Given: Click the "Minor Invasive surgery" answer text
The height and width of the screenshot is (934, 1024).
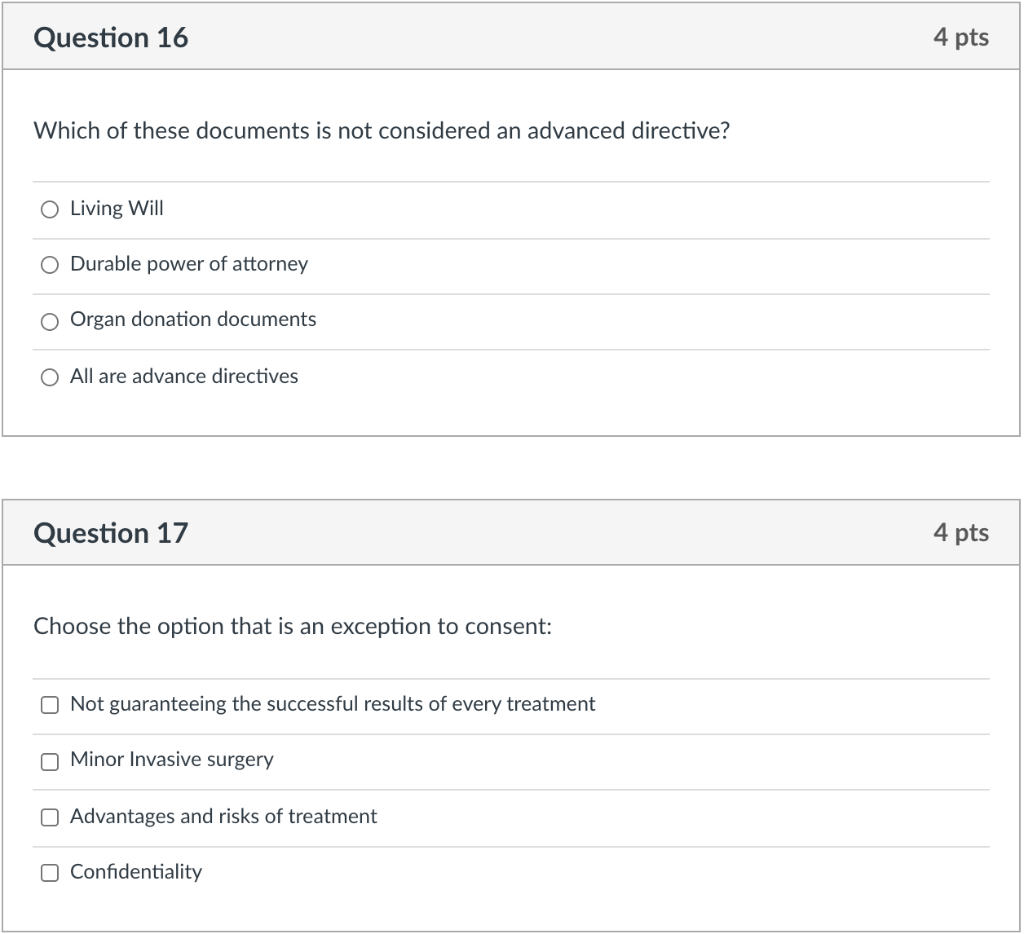Looking at the screenshot, I should [170, 760].
